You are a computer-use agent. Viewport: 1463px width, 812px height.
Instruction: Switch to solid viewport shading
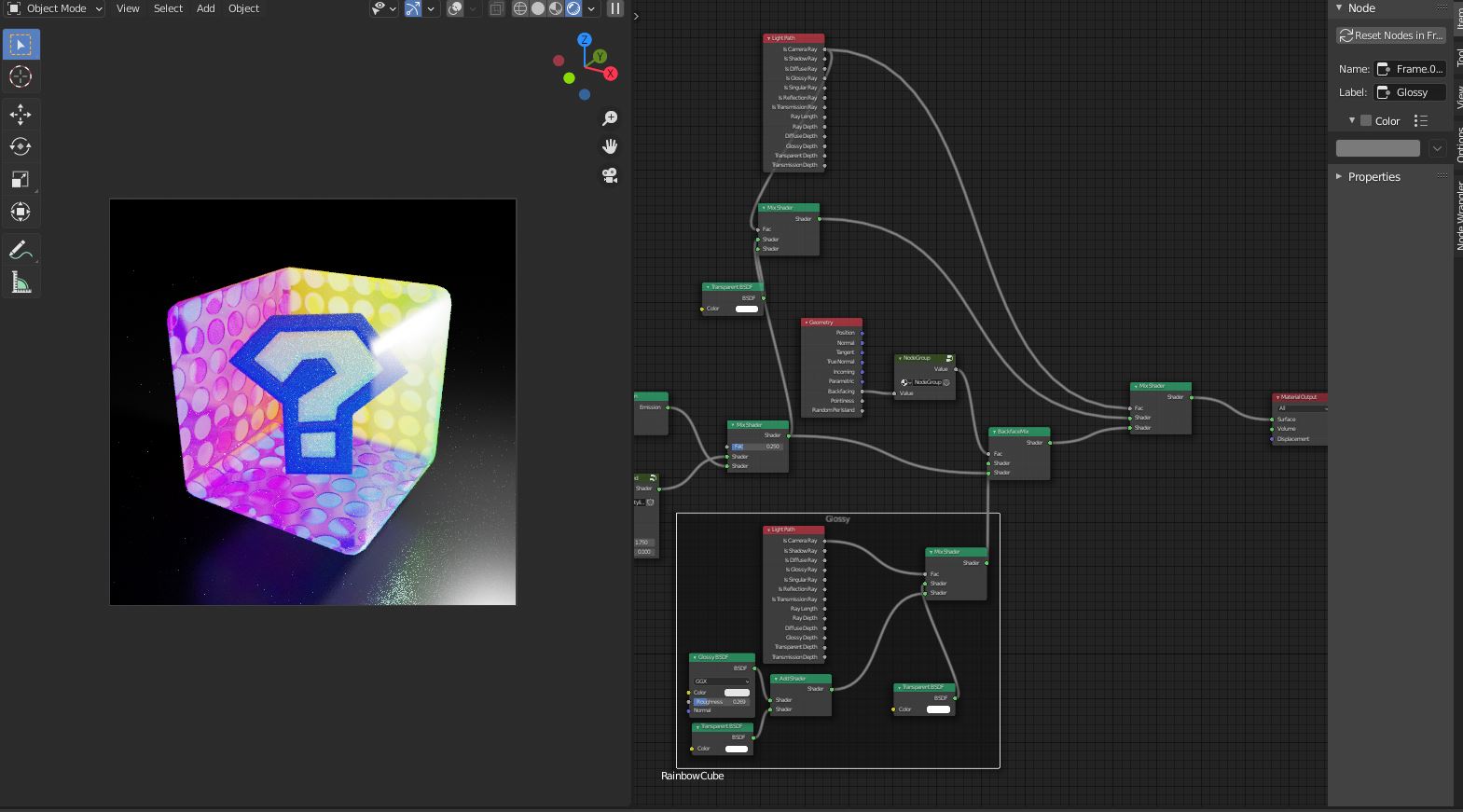click(x=538, y=8)
